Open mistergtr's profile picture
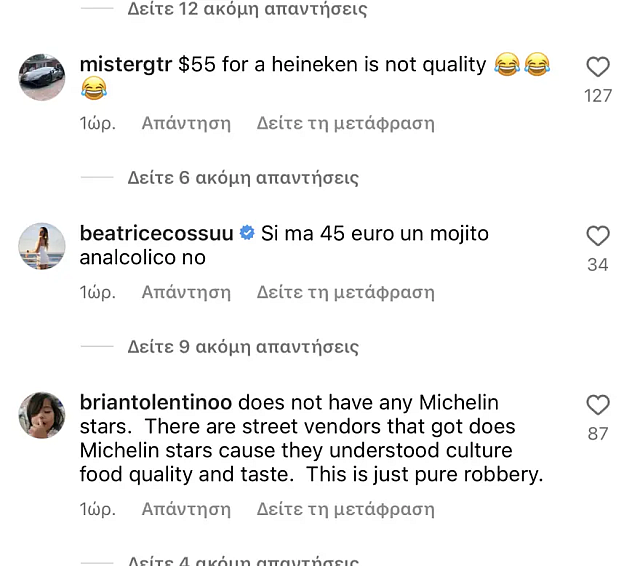 [x=42, y=76]
